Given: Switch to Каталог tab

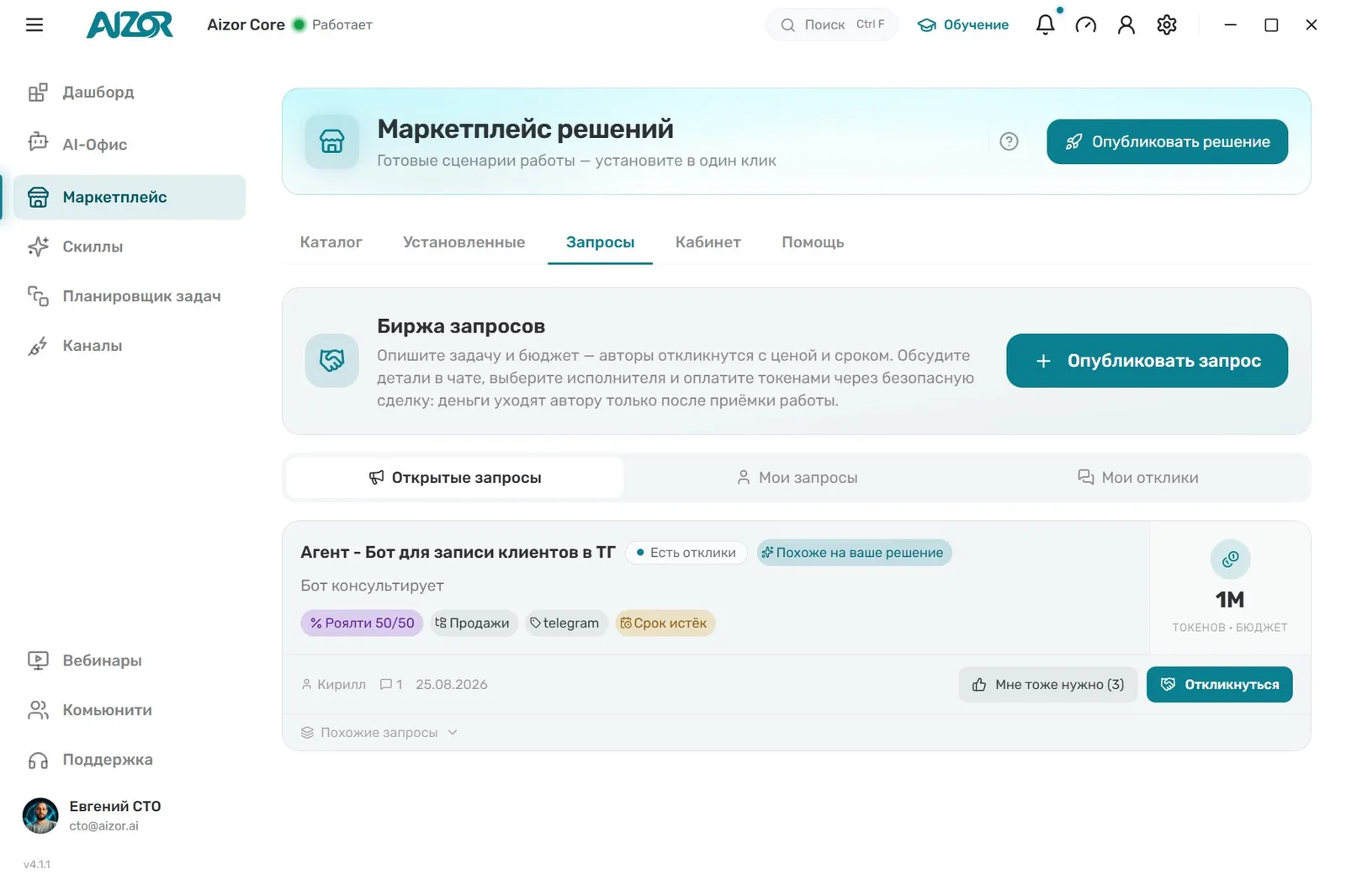Looking at the screenshot, I should coord(331,242).
